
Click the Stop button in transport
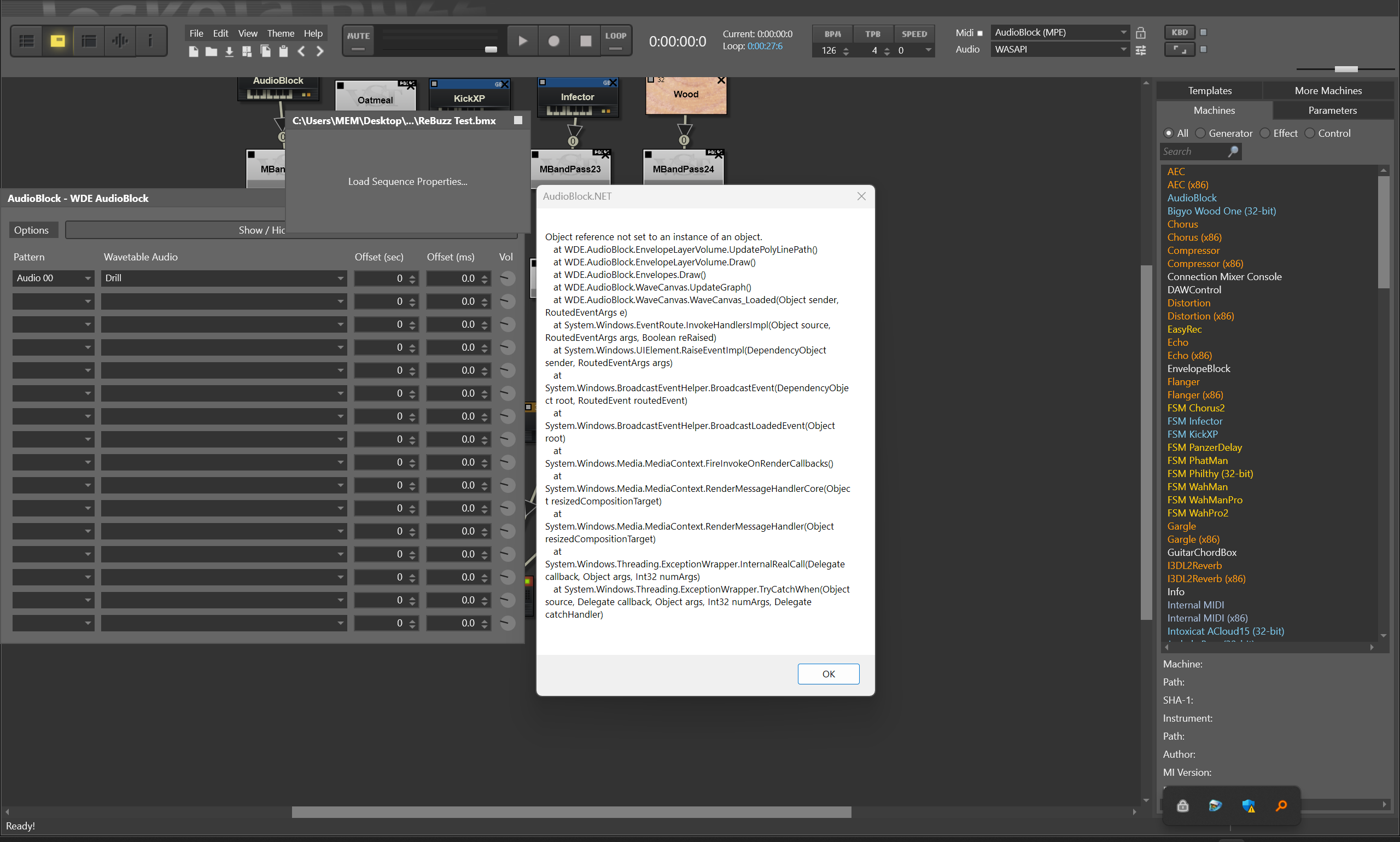(585, 41)
